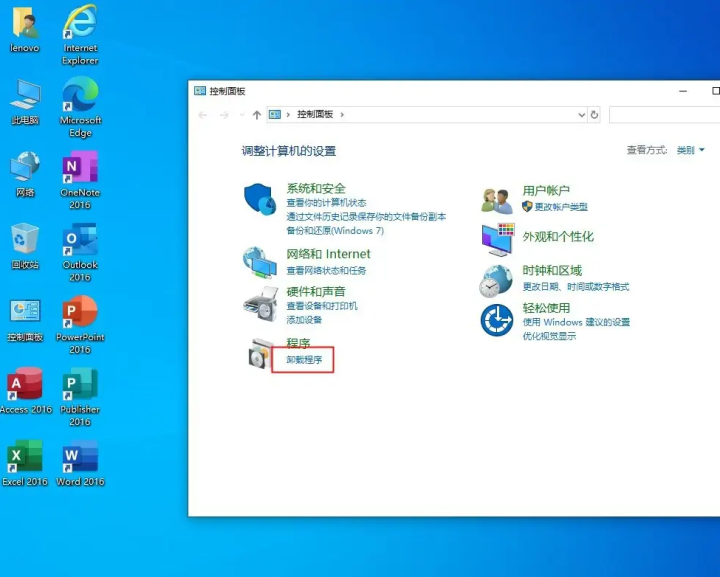720x577 pixels.
Task: Open the 硬件和声音 printer icon
Action: [x=260, y=302]
